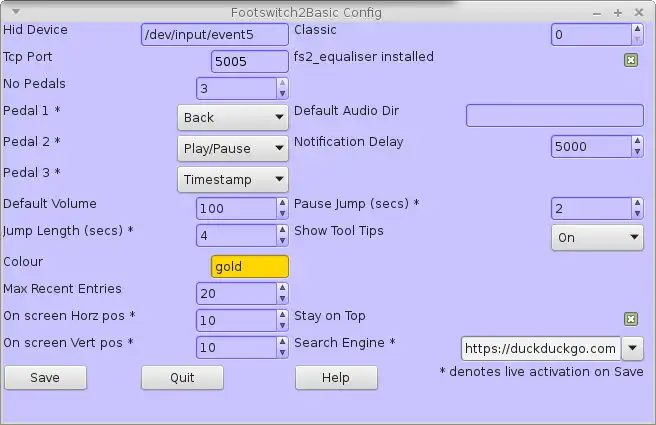Screen dimensions: 656x425
Task: Click the Default Audio Dir field
Action: [x=555, y=115]
